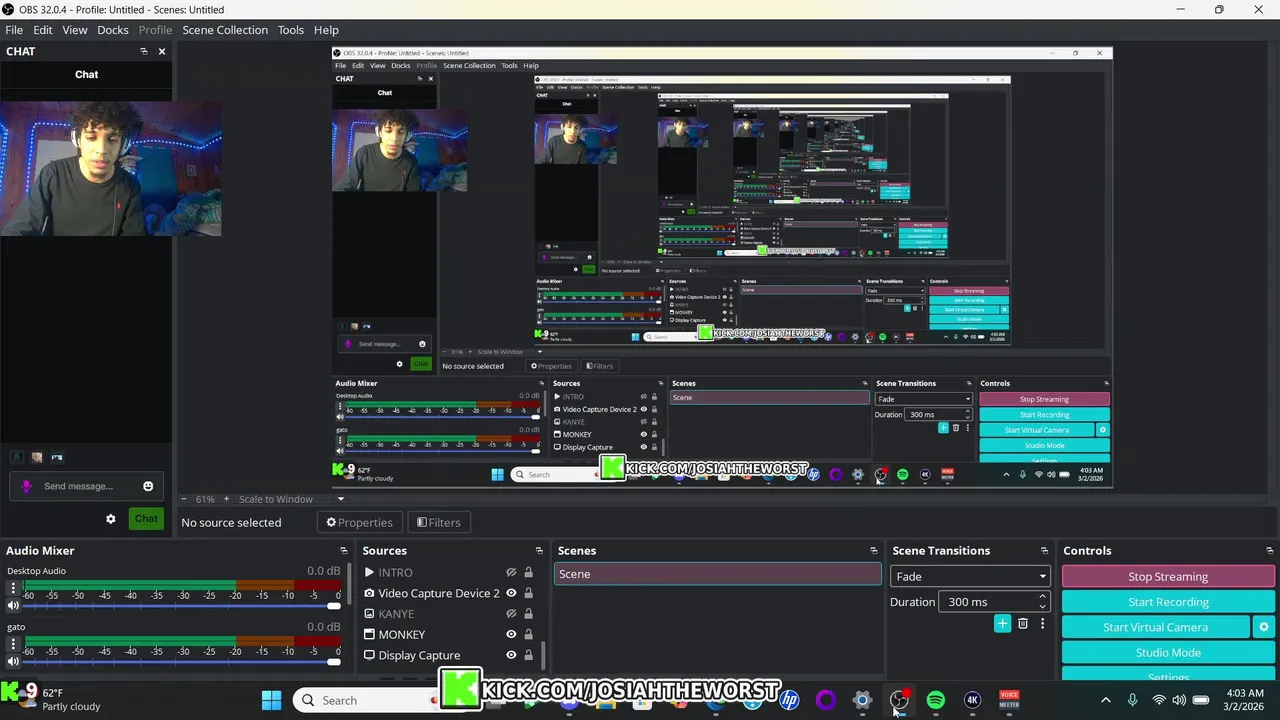The width and height of the screenshot is (1280, 720).
Task: Pop out the Scene Transitions dock
Action: pyautogui.click(x=1044, y=551)
